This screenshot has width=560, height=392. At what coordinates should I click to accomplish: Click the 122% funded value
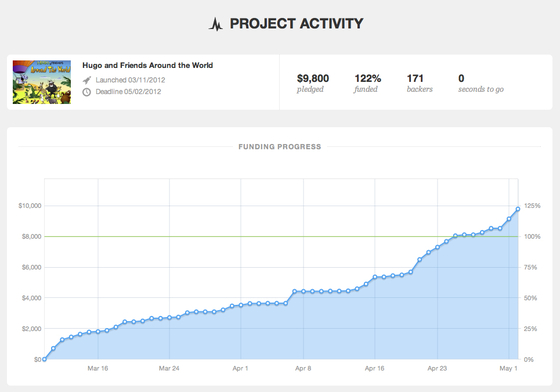pyautogui.click(x=368, y=78)
